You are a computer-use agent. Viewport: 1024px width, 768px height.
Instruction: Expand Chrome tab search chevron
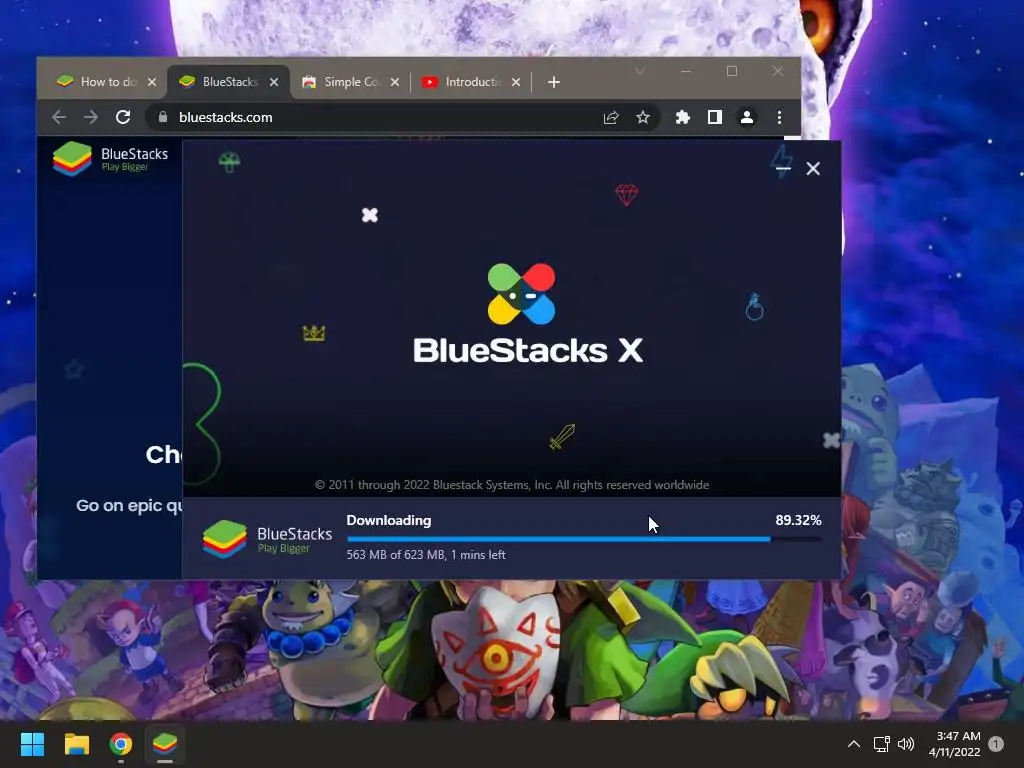click(640, 71)
